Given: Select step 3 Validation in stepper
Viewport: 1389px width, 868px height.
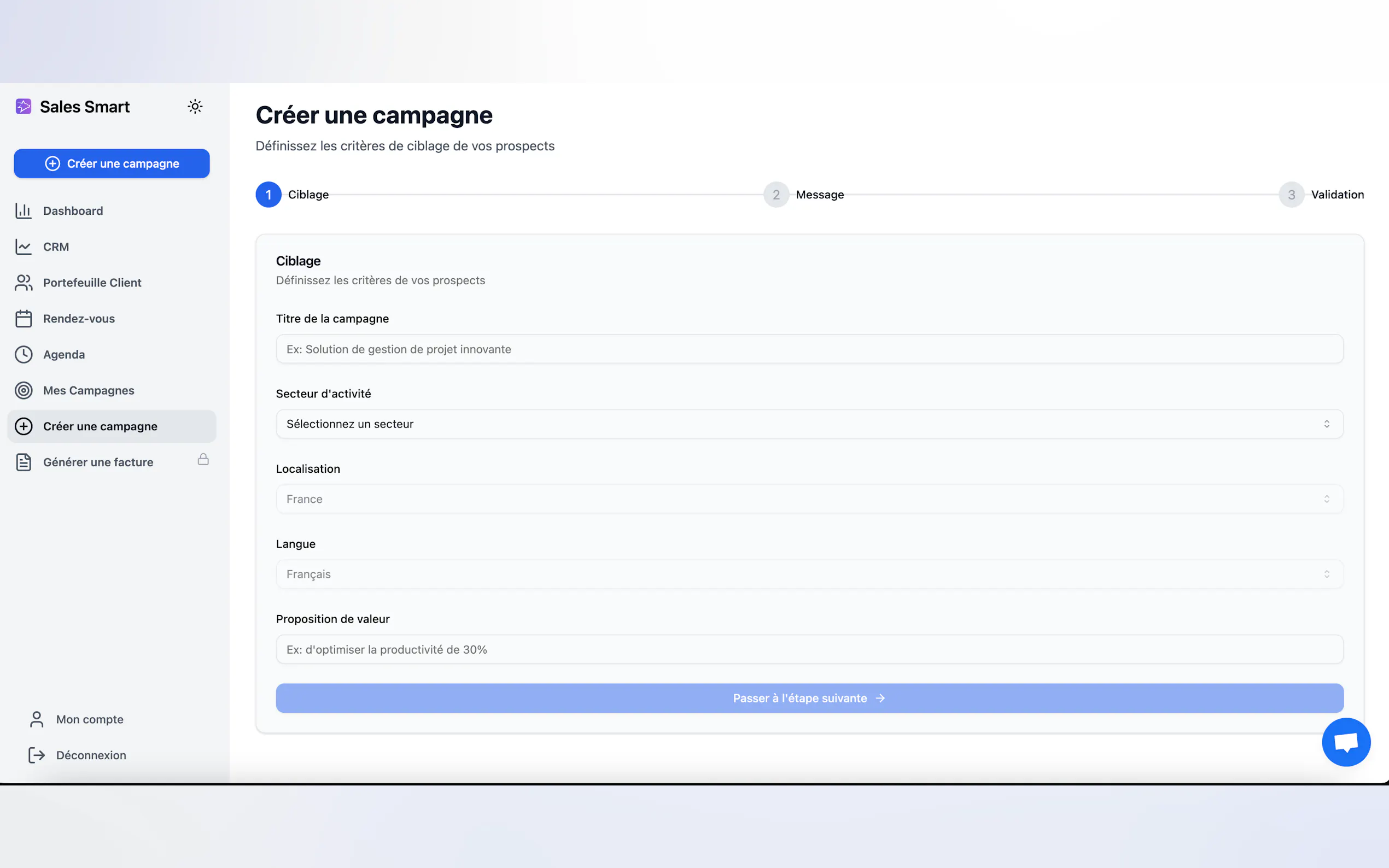Looking at the screenshot, I should [x=1291, y=195].
